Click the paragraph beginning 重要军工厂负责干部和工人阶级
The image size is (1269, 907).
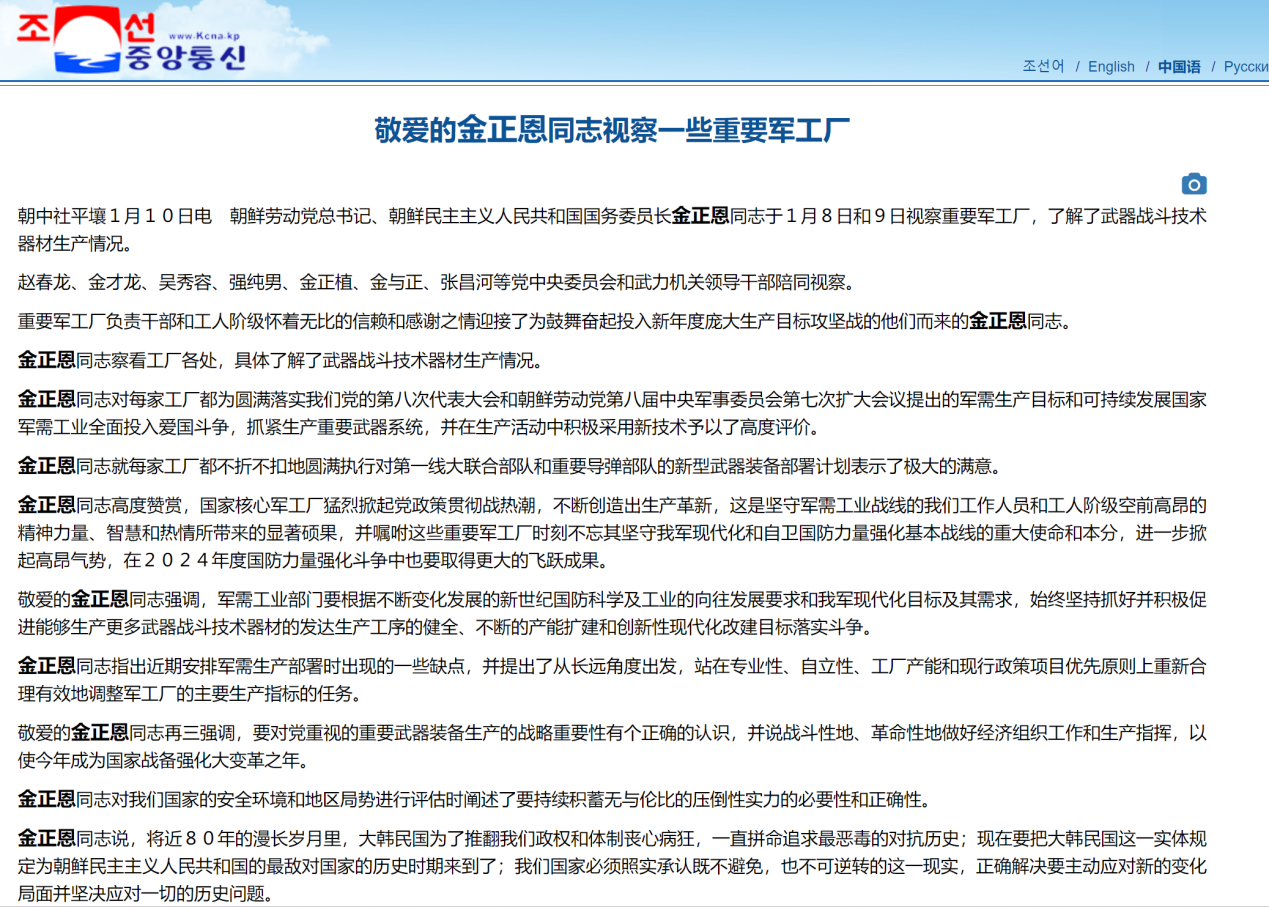pos(545,321)
